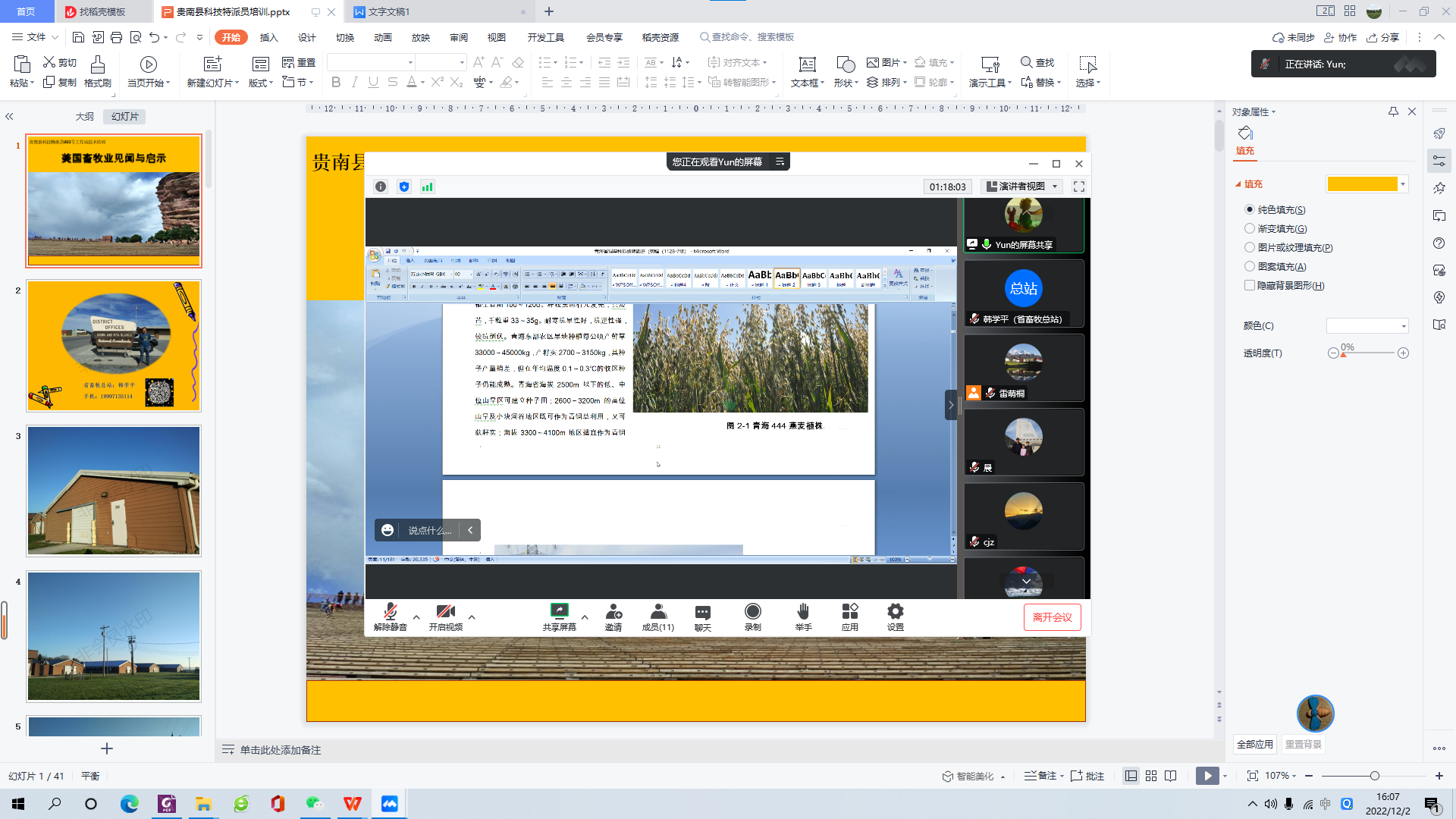The width and height of the screenshot is (1456, 819).
Task: Open fill color dropdown in properties
Action: click(1403, 184)
